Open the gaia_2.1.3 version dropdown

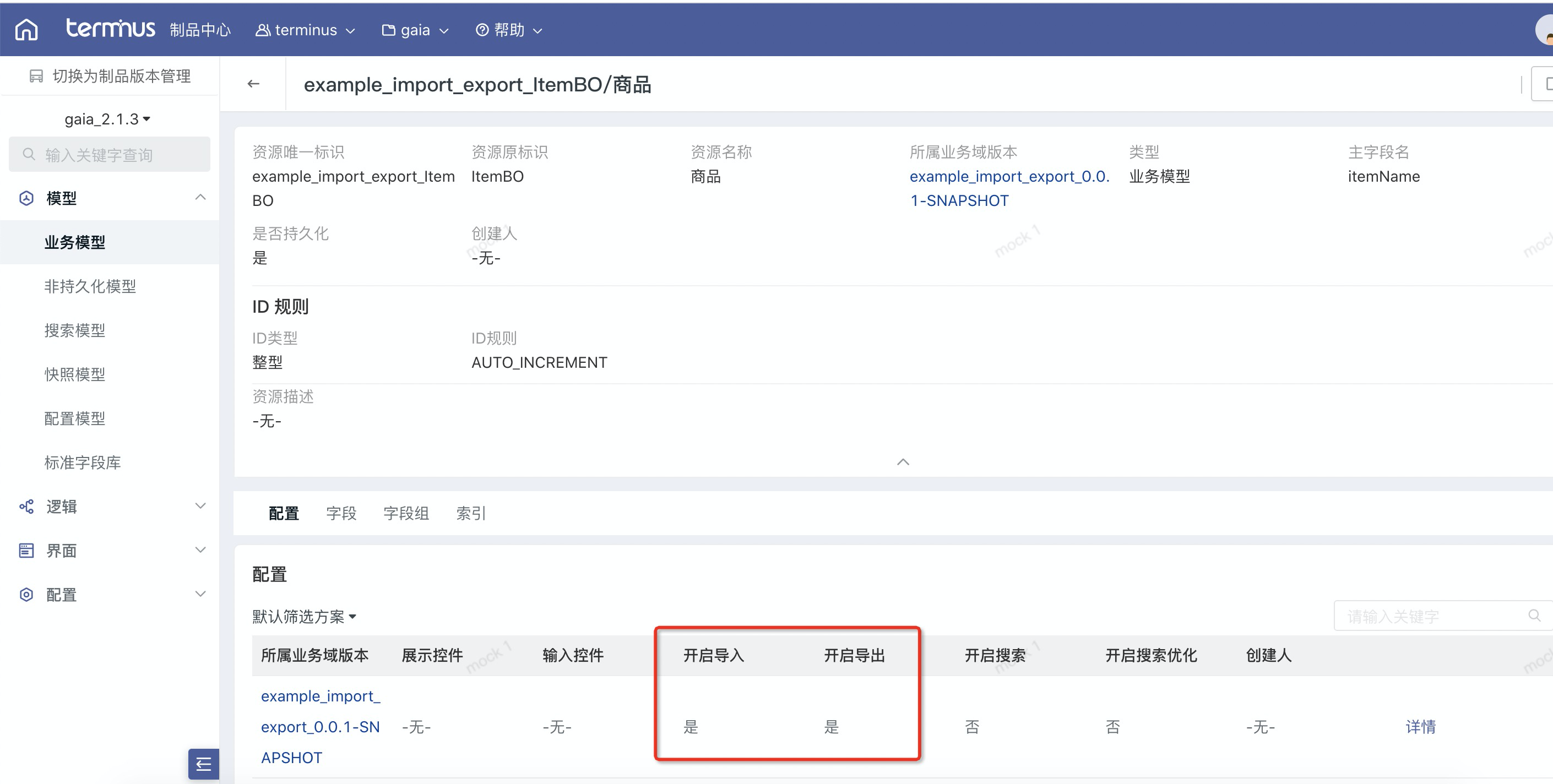click(107, 119)
